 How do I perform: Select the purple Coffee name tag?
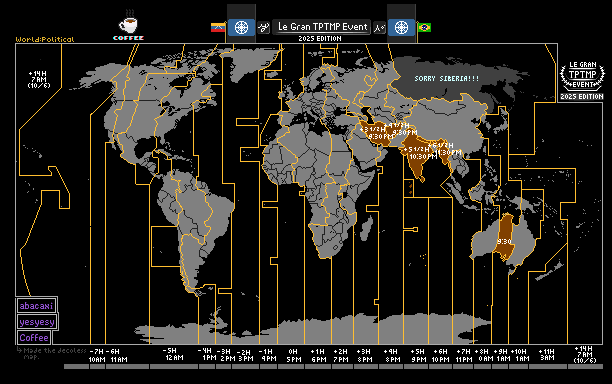coord(34,338)
